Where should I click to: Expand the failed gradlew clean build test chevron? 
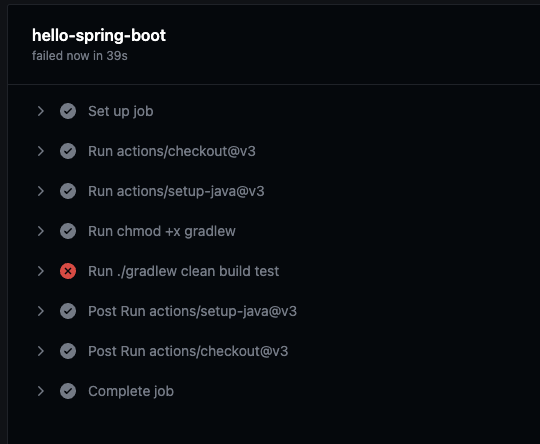tap(41, 271)
